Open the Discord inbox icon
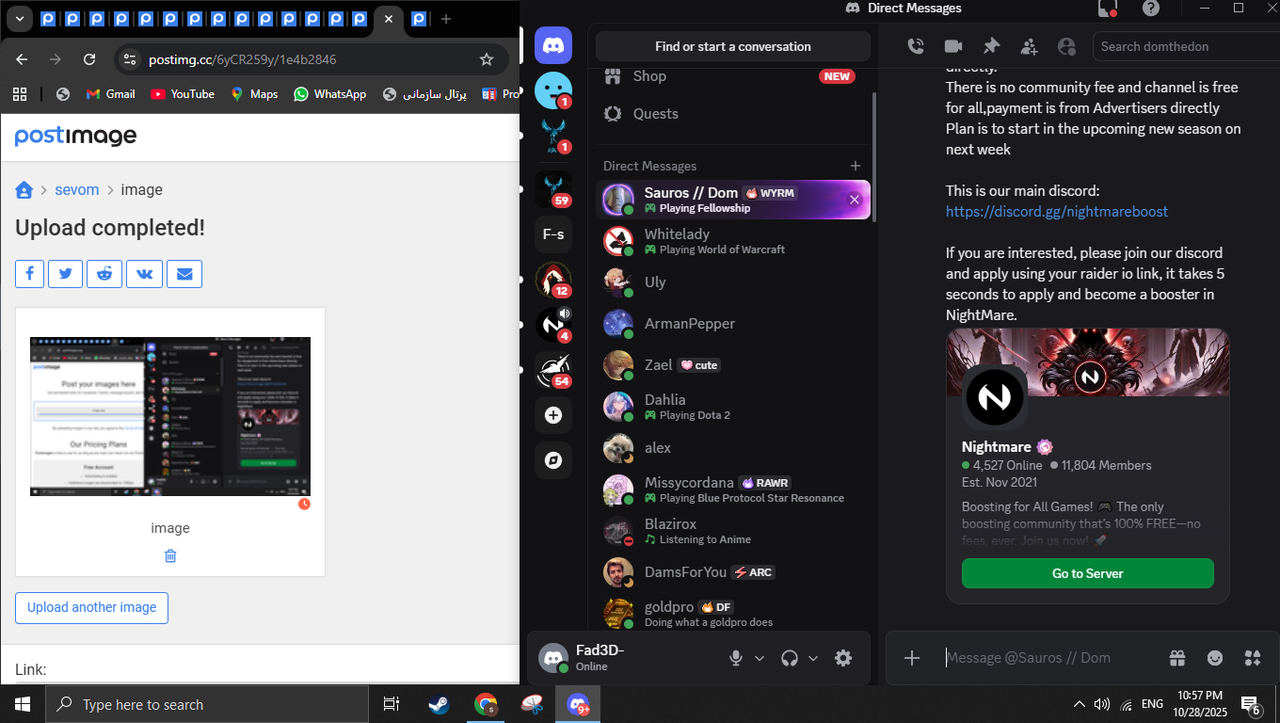The height and width of the screenshot is (723, 1280). pos(1108,8)
